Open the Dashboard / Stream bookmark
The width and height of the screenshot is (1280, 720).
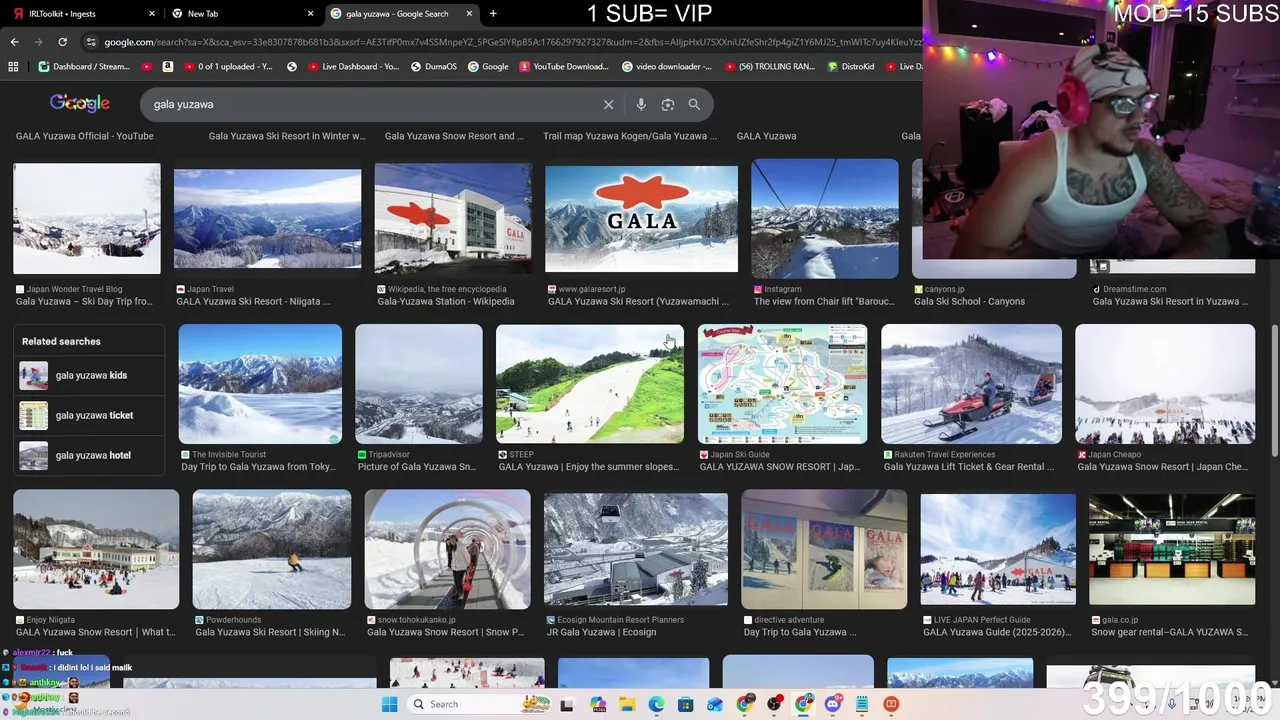(85, 66)
